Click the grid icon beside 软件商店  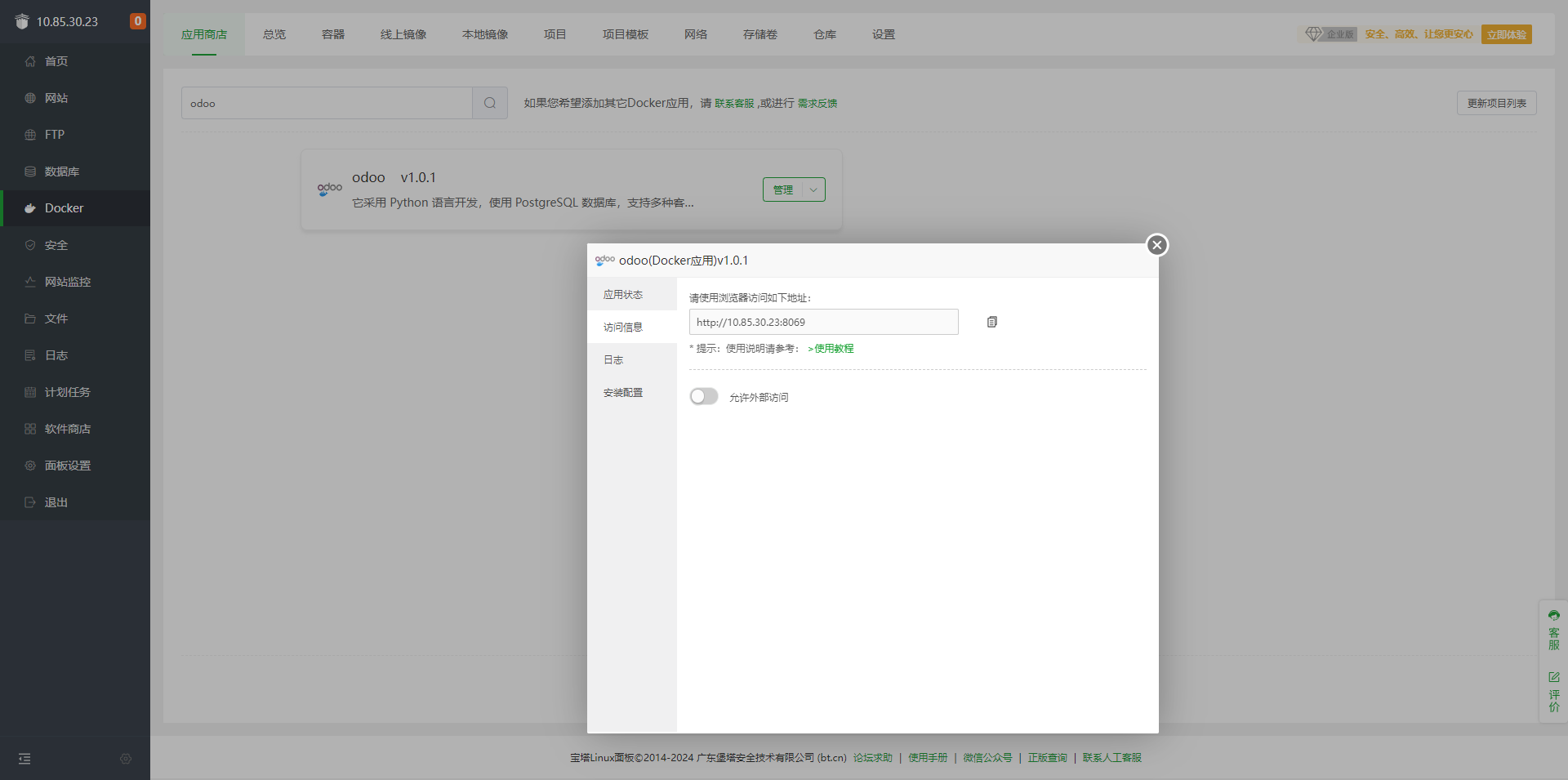30,429
